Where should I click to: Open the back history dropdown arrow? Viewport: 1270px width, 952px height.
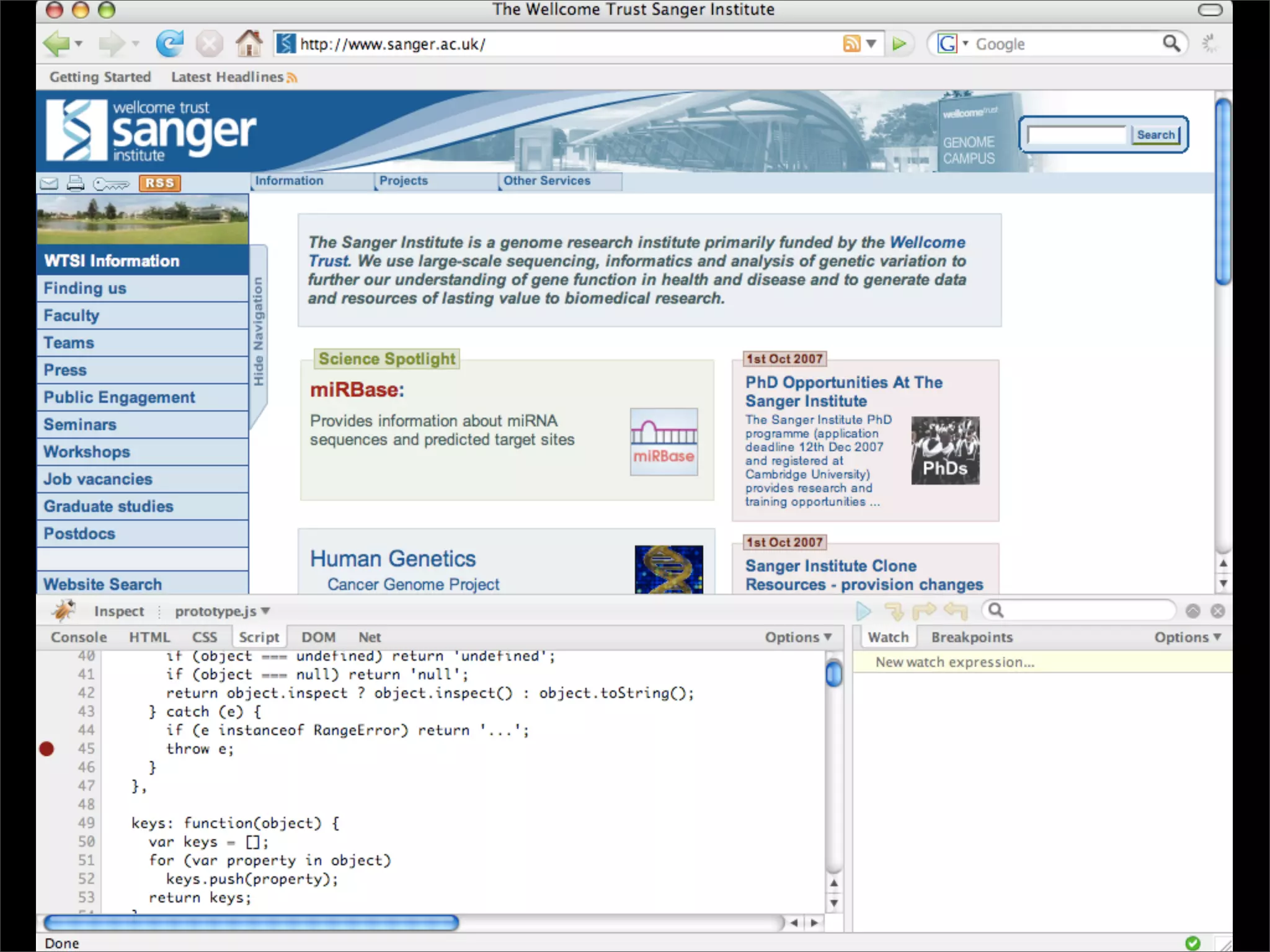pyautogui.click(x=79, y=44)
